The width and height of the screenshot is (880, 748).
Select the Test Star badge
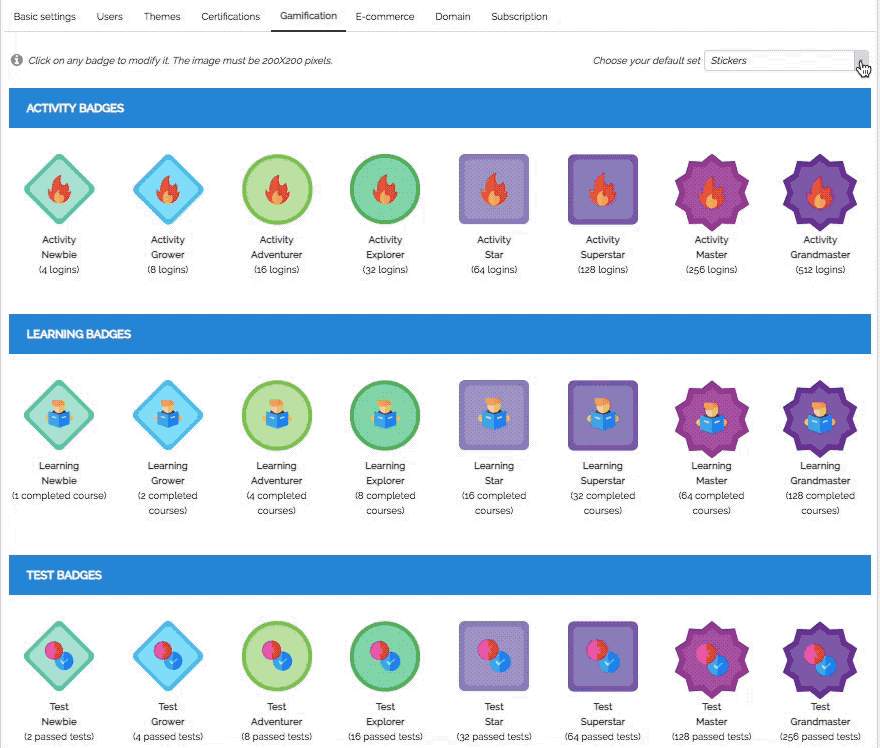coord(493,657)
